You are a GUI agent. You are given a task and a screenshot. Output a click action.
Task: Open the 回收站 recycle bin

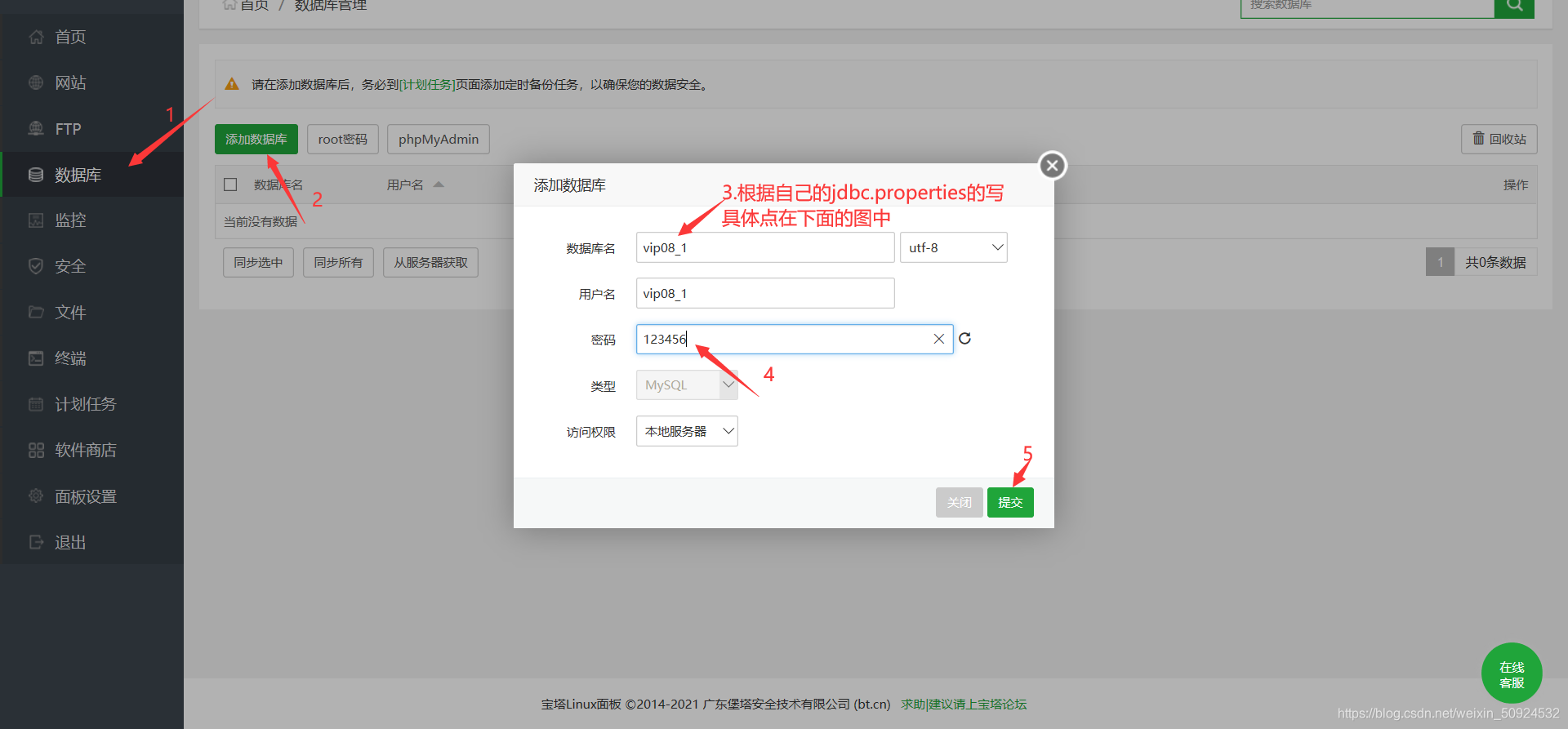[1499, 139]
